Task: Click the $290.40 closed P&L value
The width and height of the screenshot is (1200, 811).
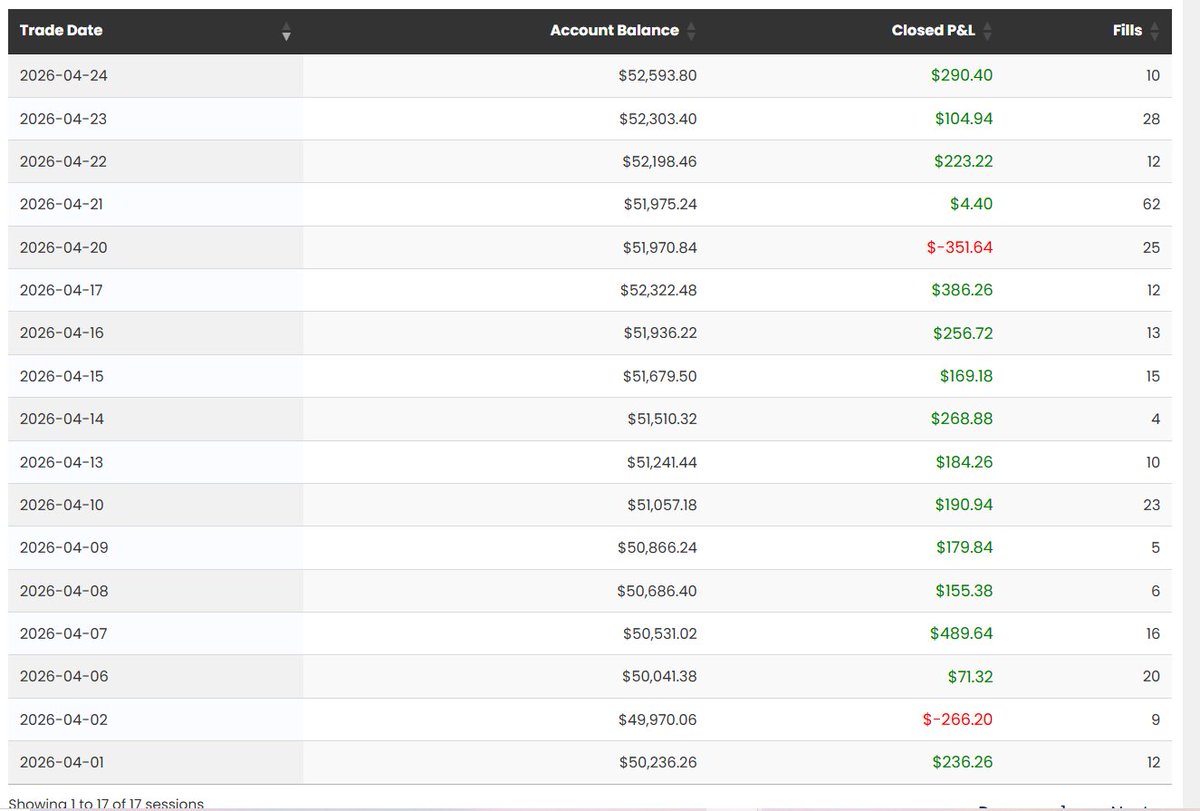Action: click(964, 76)
